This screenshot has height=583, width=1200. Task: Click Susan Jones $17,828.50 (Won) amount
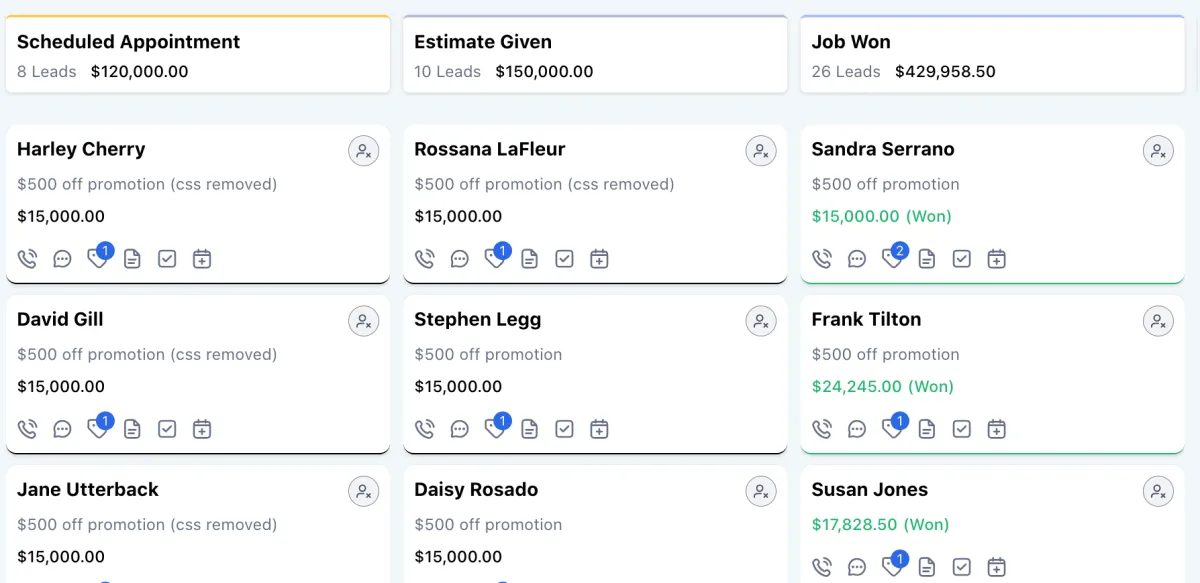880,524
